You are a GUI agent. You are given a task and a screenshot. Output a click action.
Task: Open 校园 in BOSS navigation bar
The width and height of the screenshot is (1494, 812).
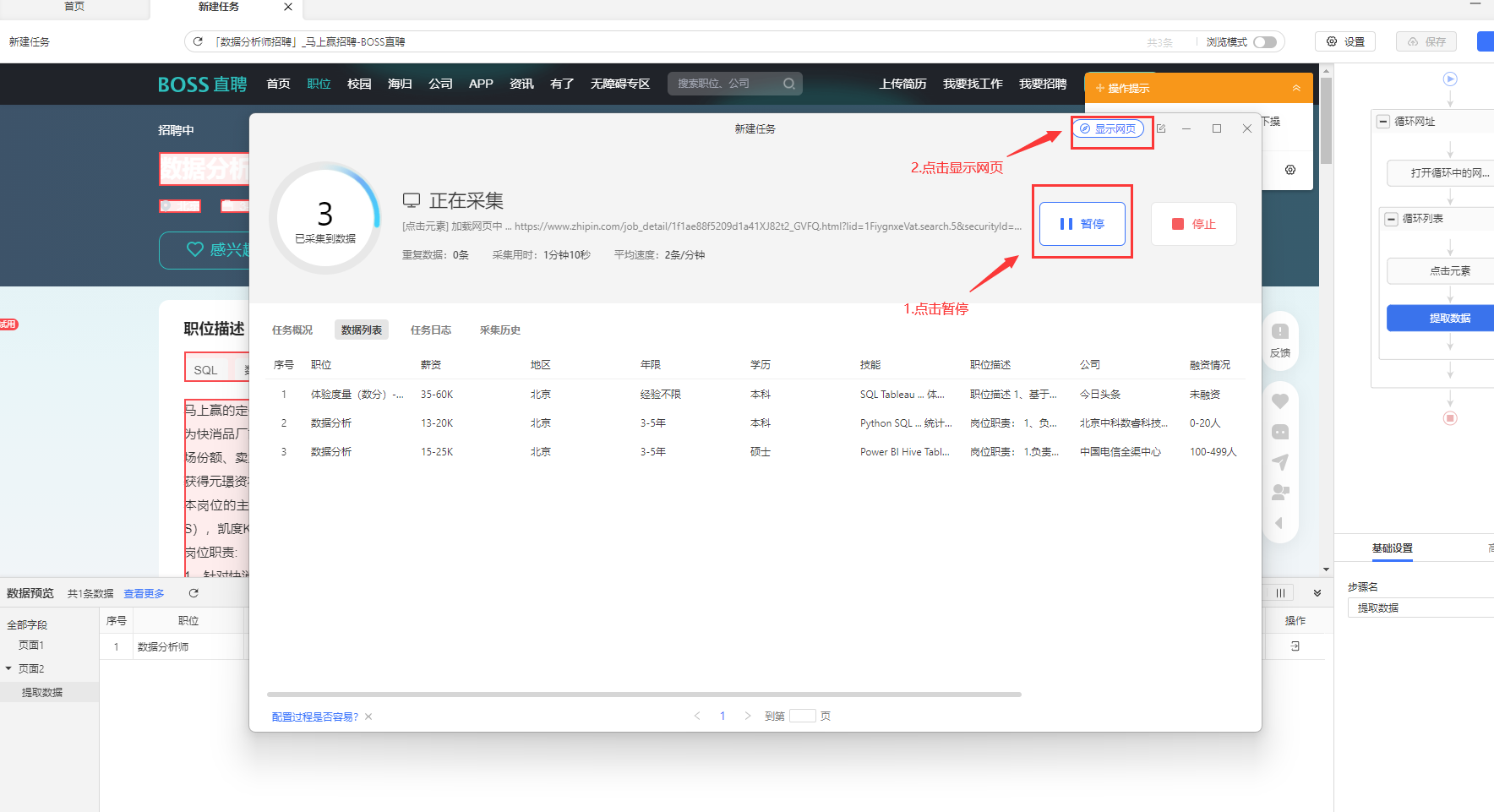(x=359, y=84)
